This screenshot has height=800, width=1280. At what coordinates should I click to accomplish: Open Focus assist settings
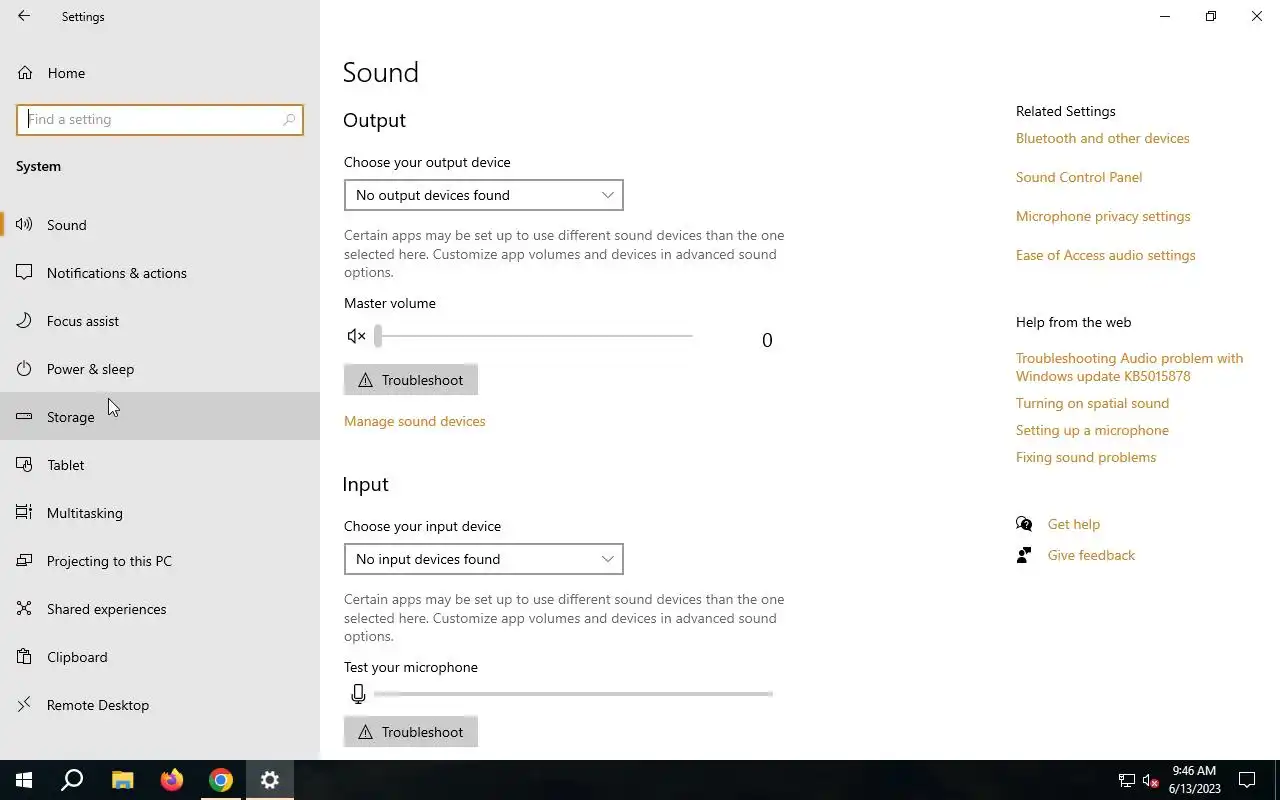[160, 321]
